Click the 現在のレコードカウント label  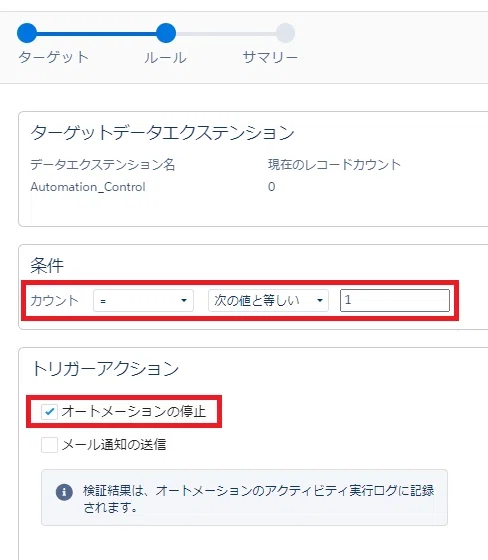click(334, 165)
